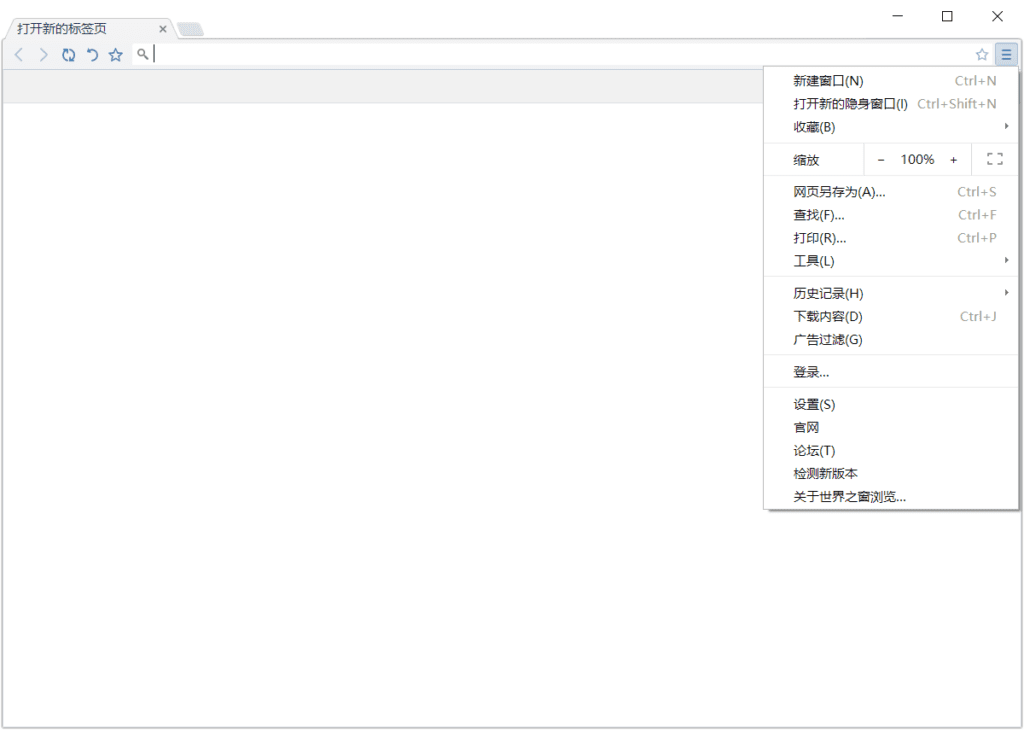Close the 打开新的标签页 tab
The image size is (1024, 730).
tap(163, 29)
